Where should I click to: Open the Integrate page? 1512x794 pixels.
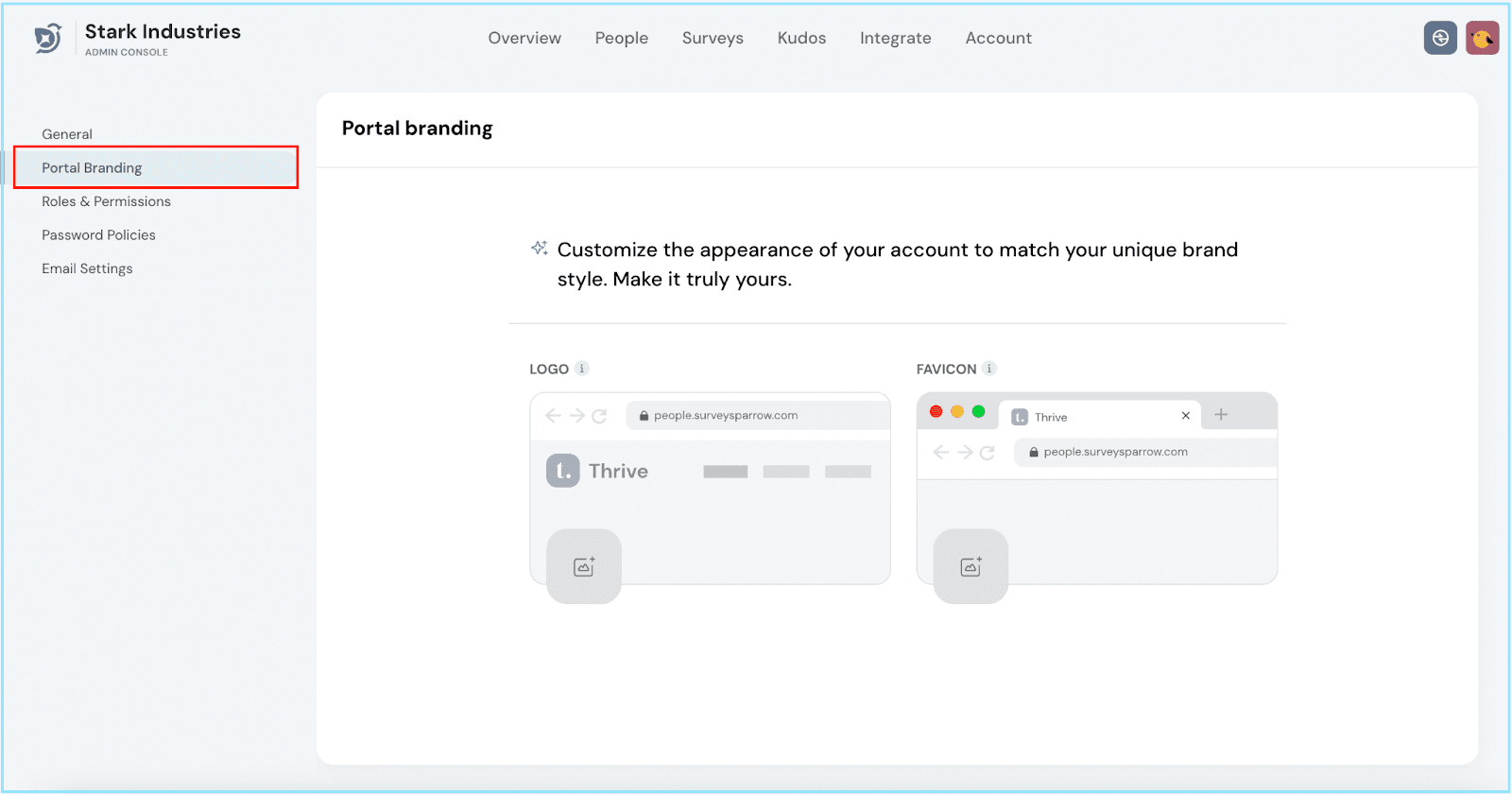895,38
